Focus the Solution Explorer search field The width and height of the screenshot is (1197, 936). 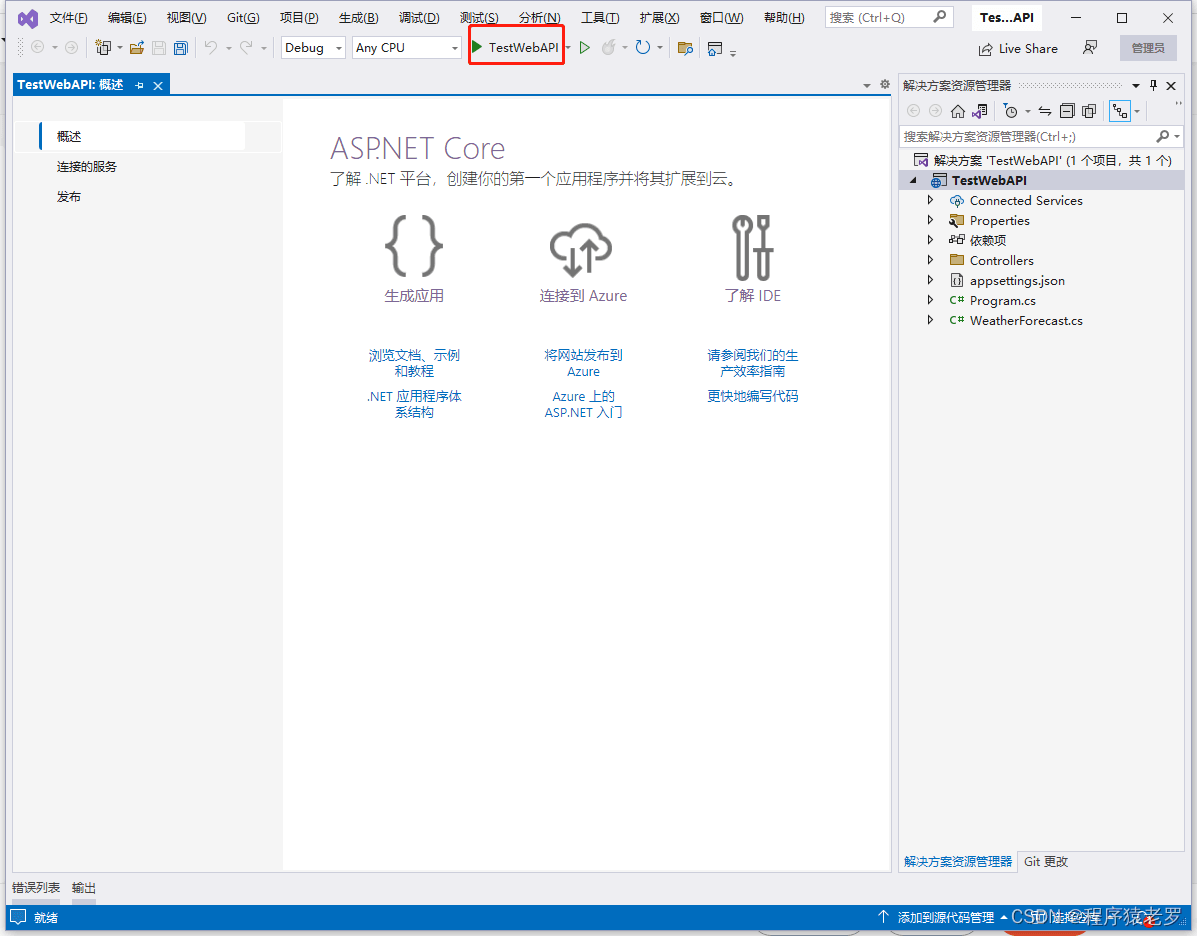[1041, 136]
